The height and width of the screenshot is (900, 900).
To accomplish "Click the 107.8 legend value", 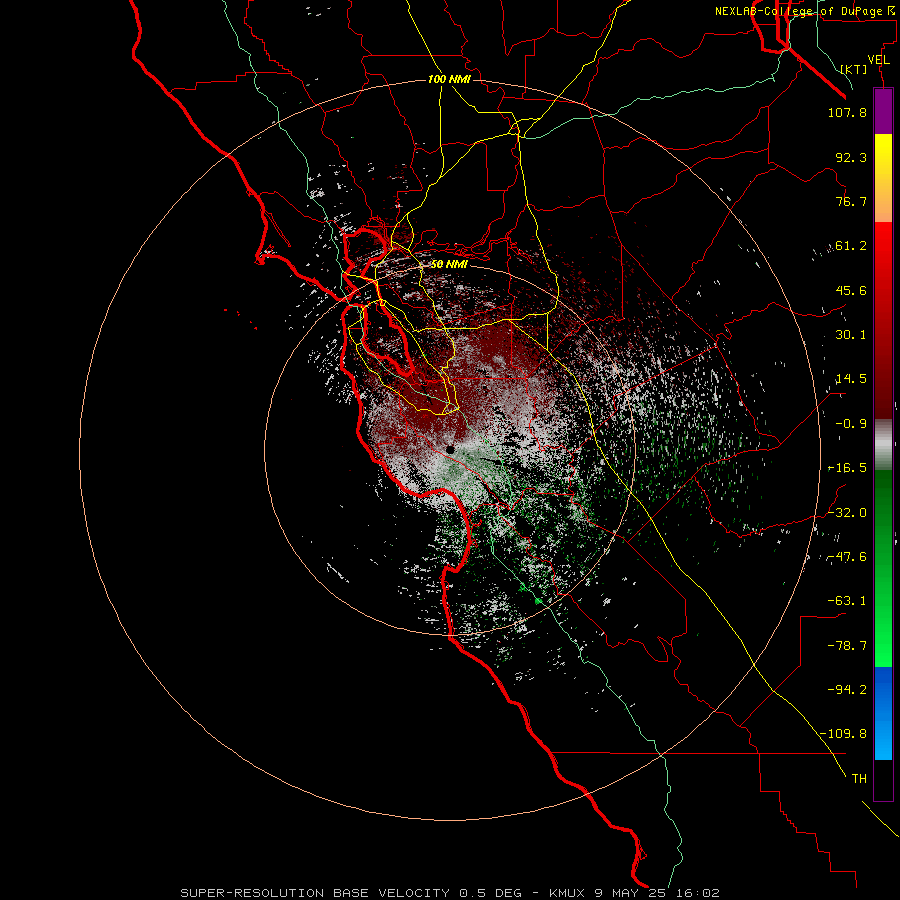I will (x=847, y=112).
